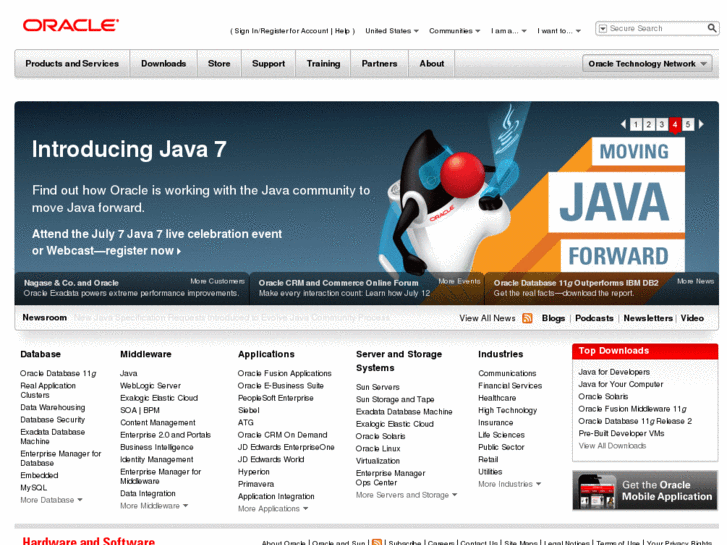Open Products and Services menu
727x545 pixels.
pyautogui.click(x=72, y=64)
